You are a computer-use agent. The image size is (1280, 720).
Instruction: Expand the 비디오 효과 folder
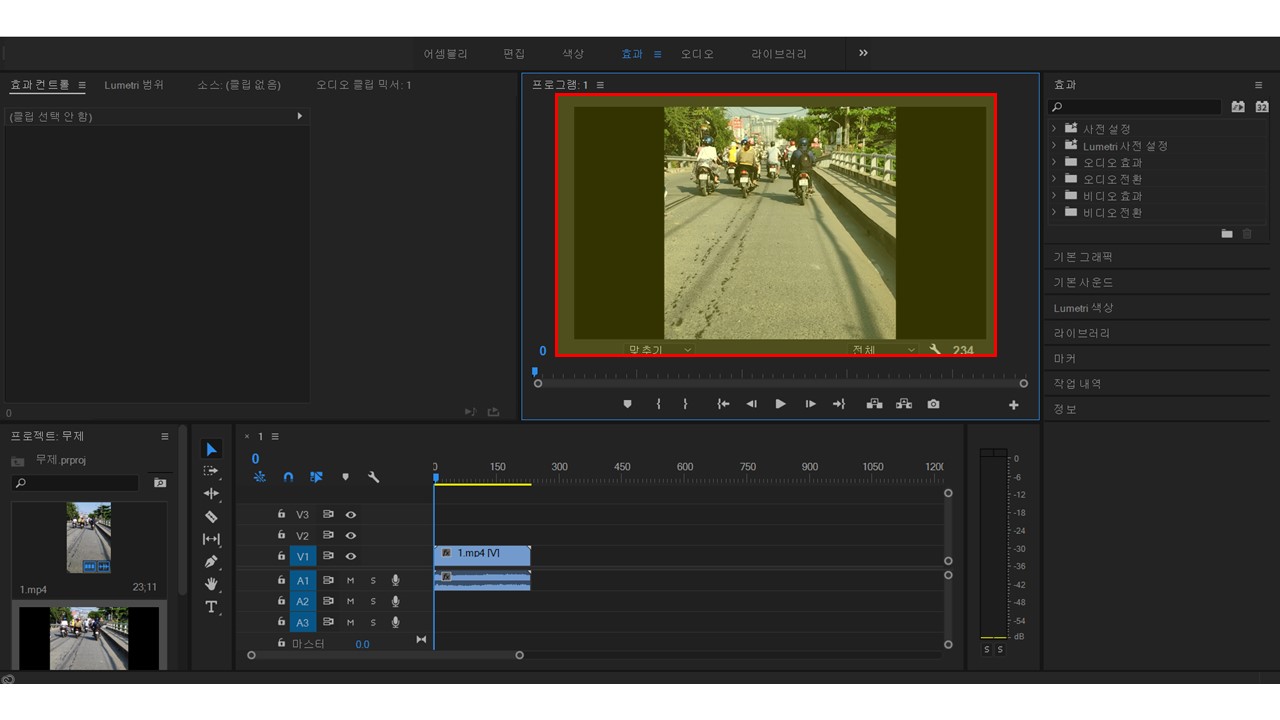(1054, 196)
